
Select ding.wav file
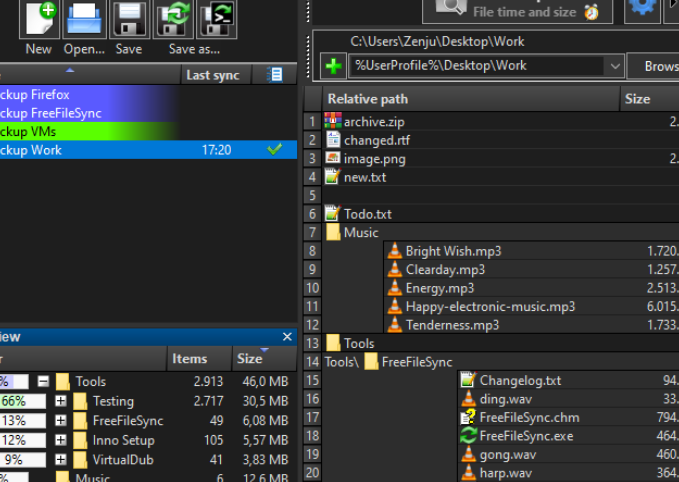(x=569, y=399)
